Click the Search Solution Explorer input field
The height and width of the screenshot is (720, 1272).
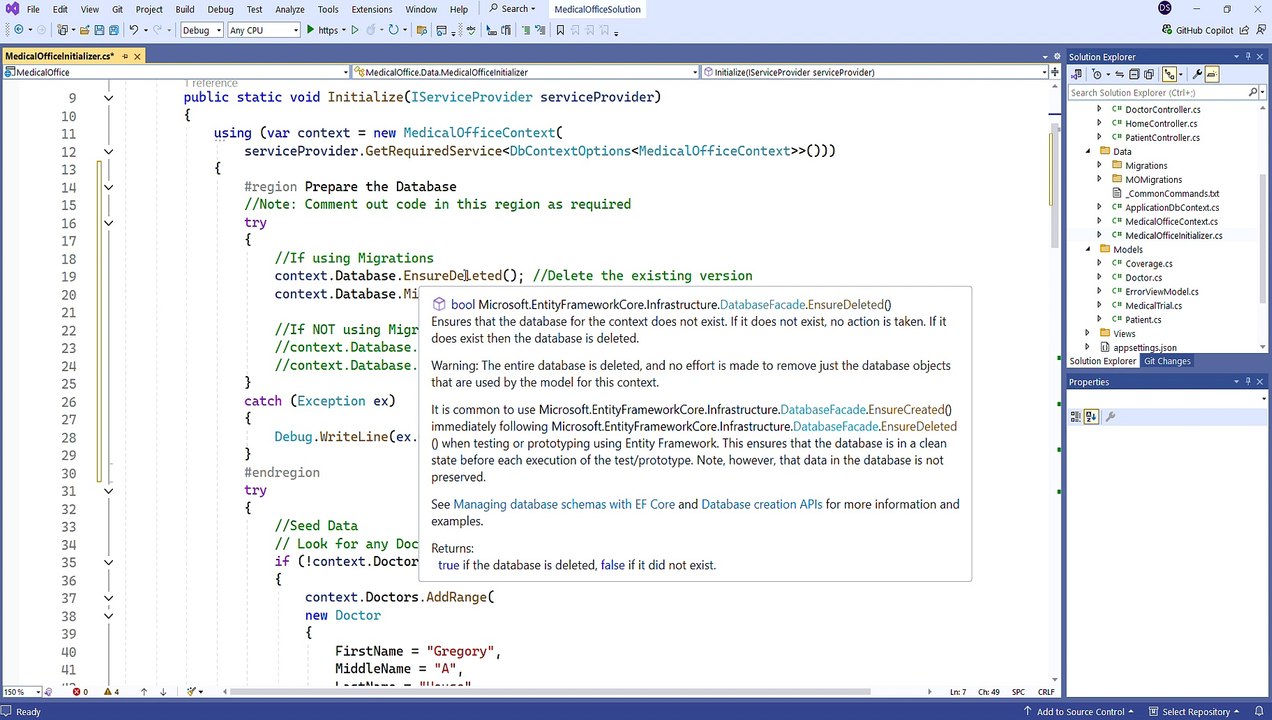1156,92
